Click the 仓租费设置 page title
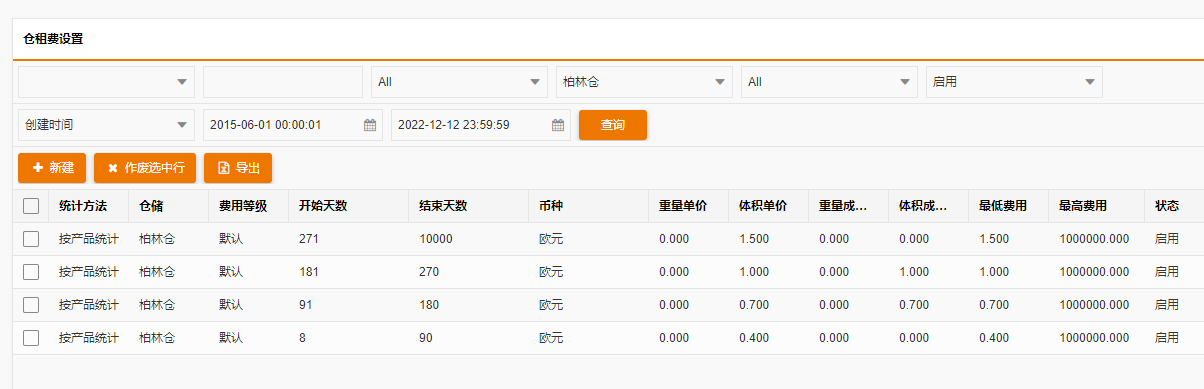Viewport: 1204px width, 389px height. pyautogui.click(x=53, y=39)
